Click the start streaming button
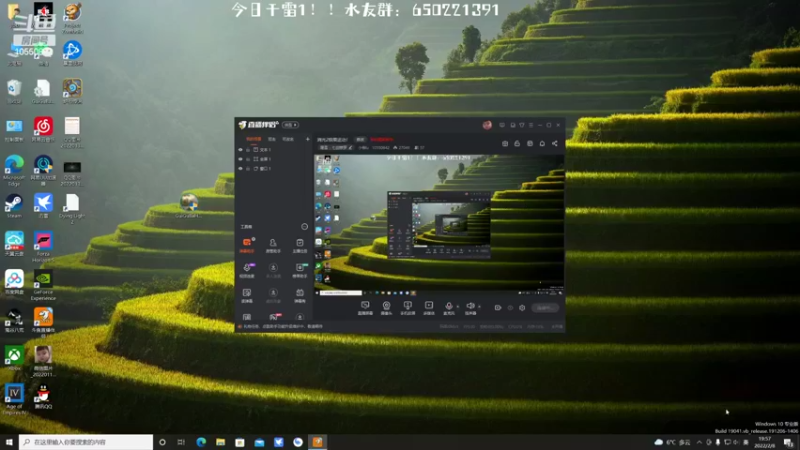 click(545, 308)
